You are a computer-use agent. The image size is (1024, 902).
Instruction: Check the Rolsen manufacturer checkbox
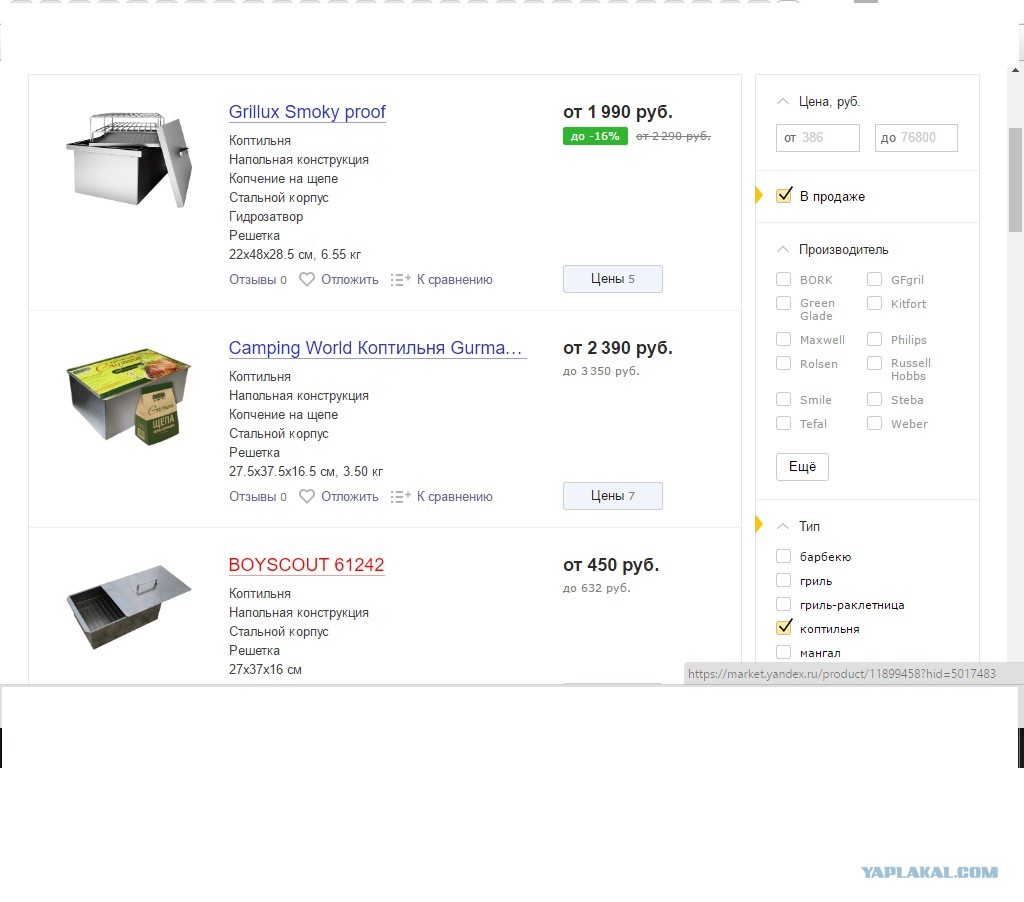click(x=783, y=363)
